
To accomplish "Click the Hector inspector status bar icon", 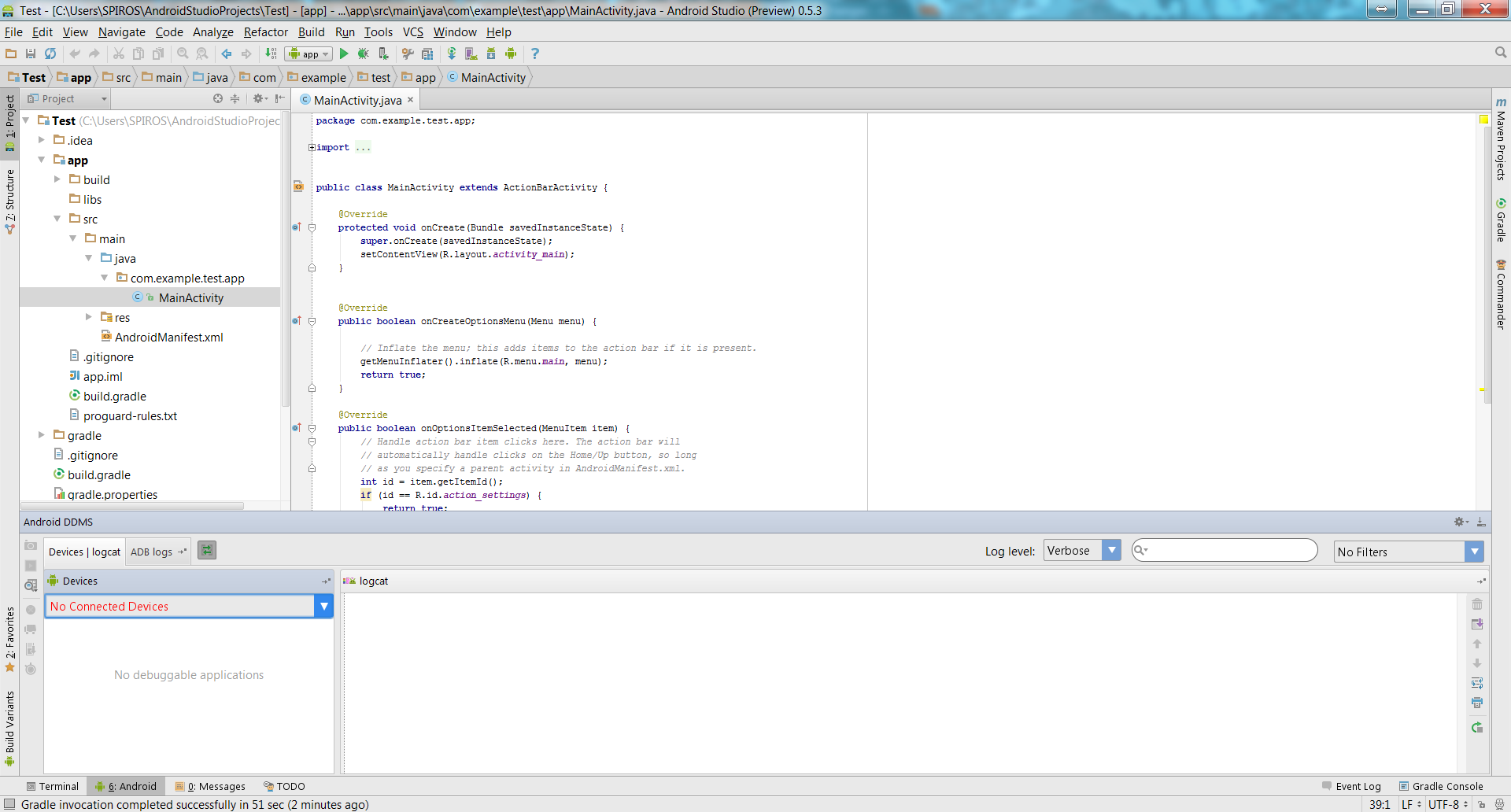I will pyautogui.click(x=1499, y=804).
